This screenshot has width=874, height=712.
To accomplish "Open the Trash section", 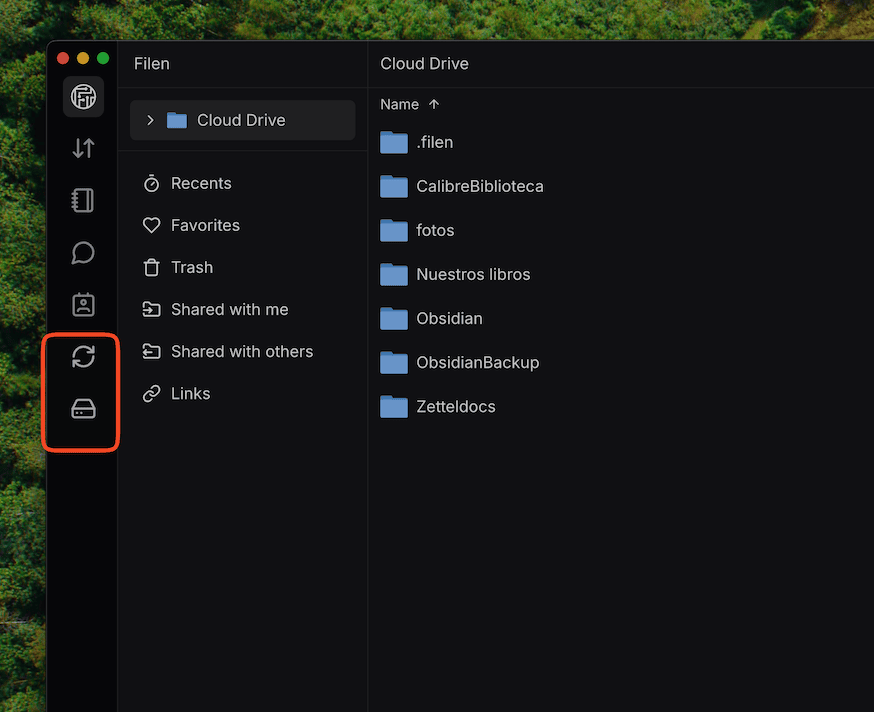I will (x=191, y=268).
